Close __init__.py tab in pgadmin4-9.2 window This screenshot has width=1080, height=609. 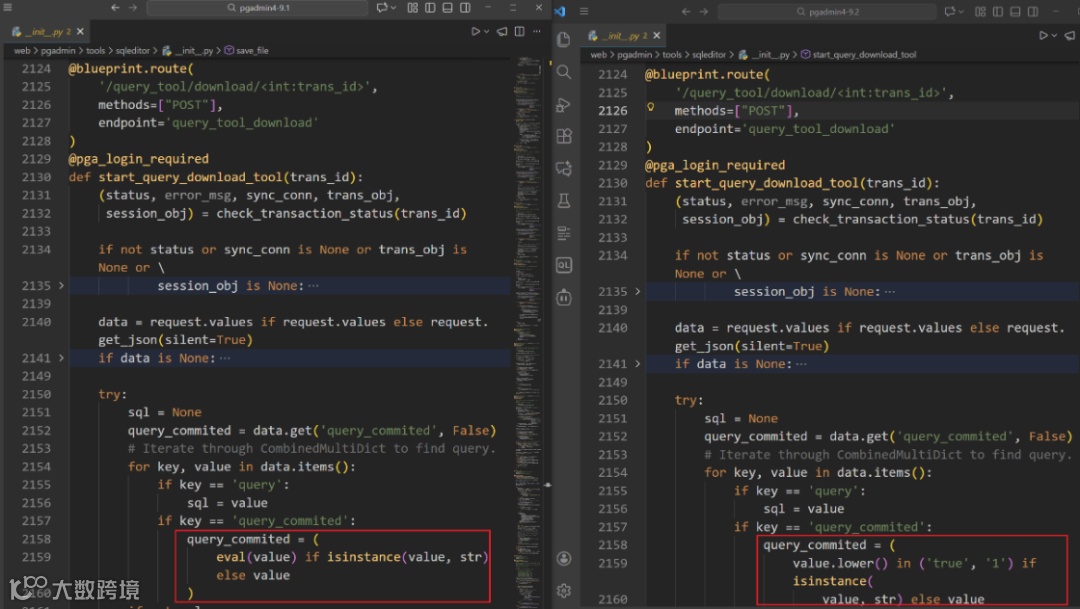click(x=657, y=36)
